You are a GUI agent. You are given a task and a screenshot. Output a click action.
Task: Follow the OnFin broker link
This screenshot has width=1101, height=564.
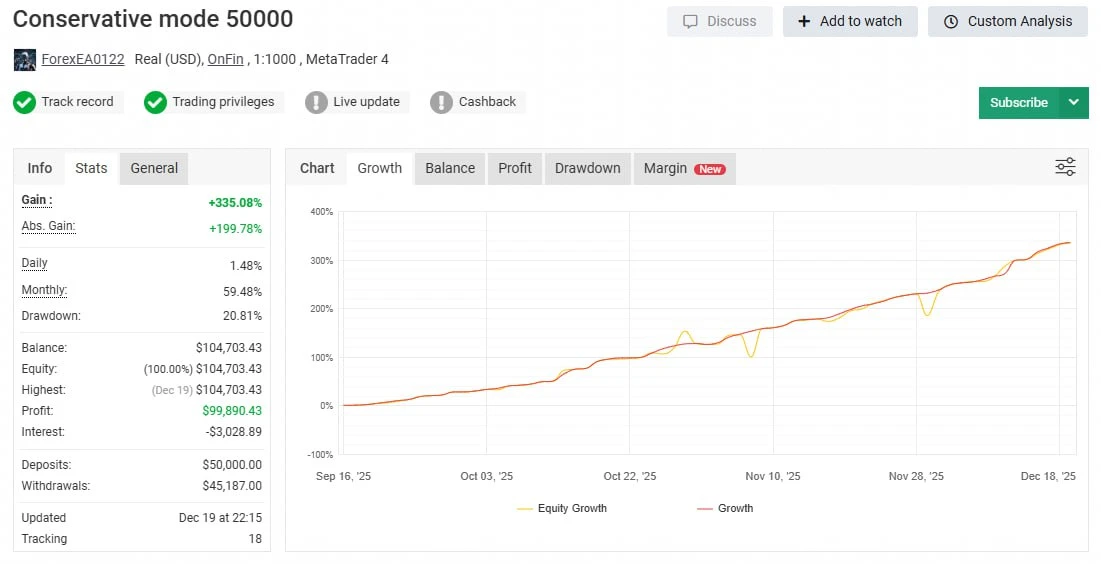point(225,59)
